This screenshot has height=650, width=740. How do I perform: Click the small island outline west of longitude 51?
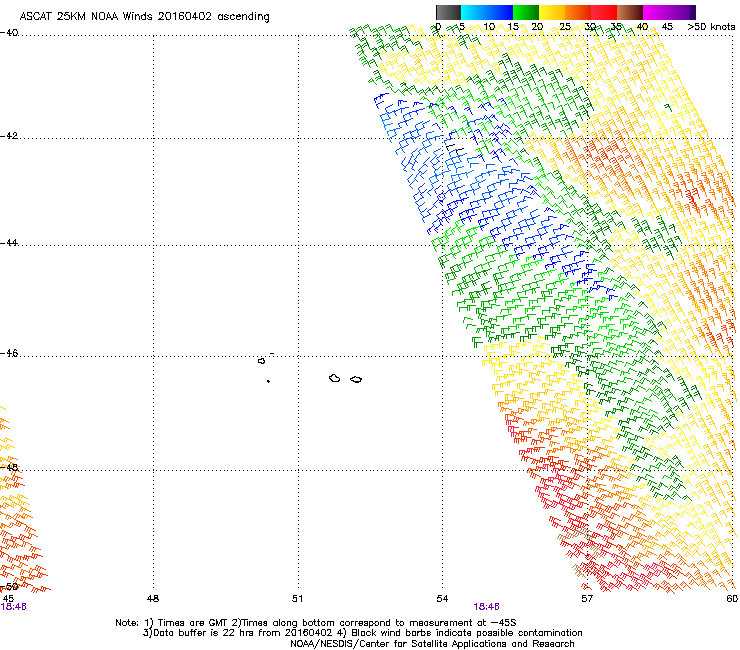[x=261, y=361]
